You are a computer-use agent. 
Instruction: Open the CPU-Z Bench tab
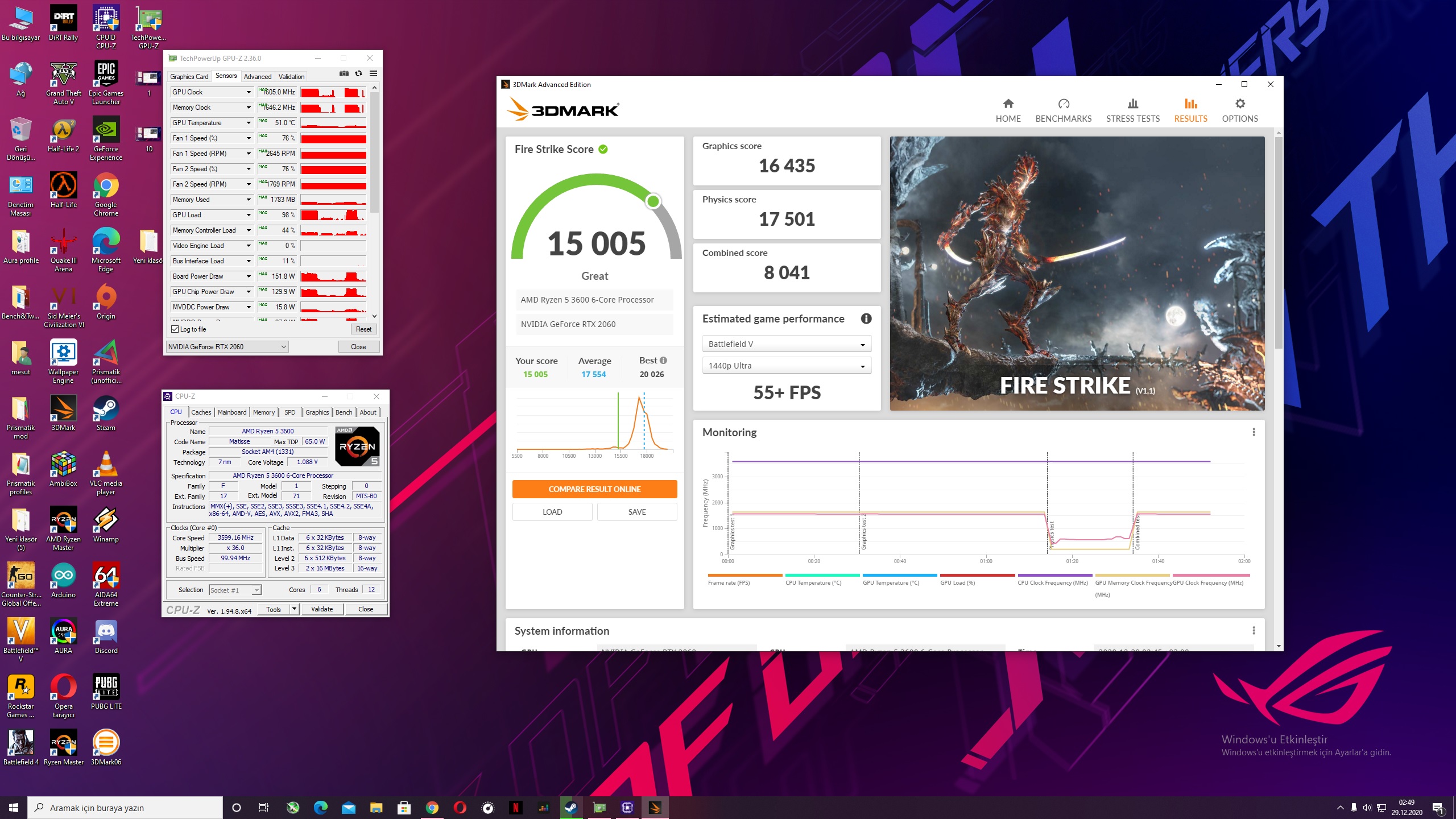(344, 412)
